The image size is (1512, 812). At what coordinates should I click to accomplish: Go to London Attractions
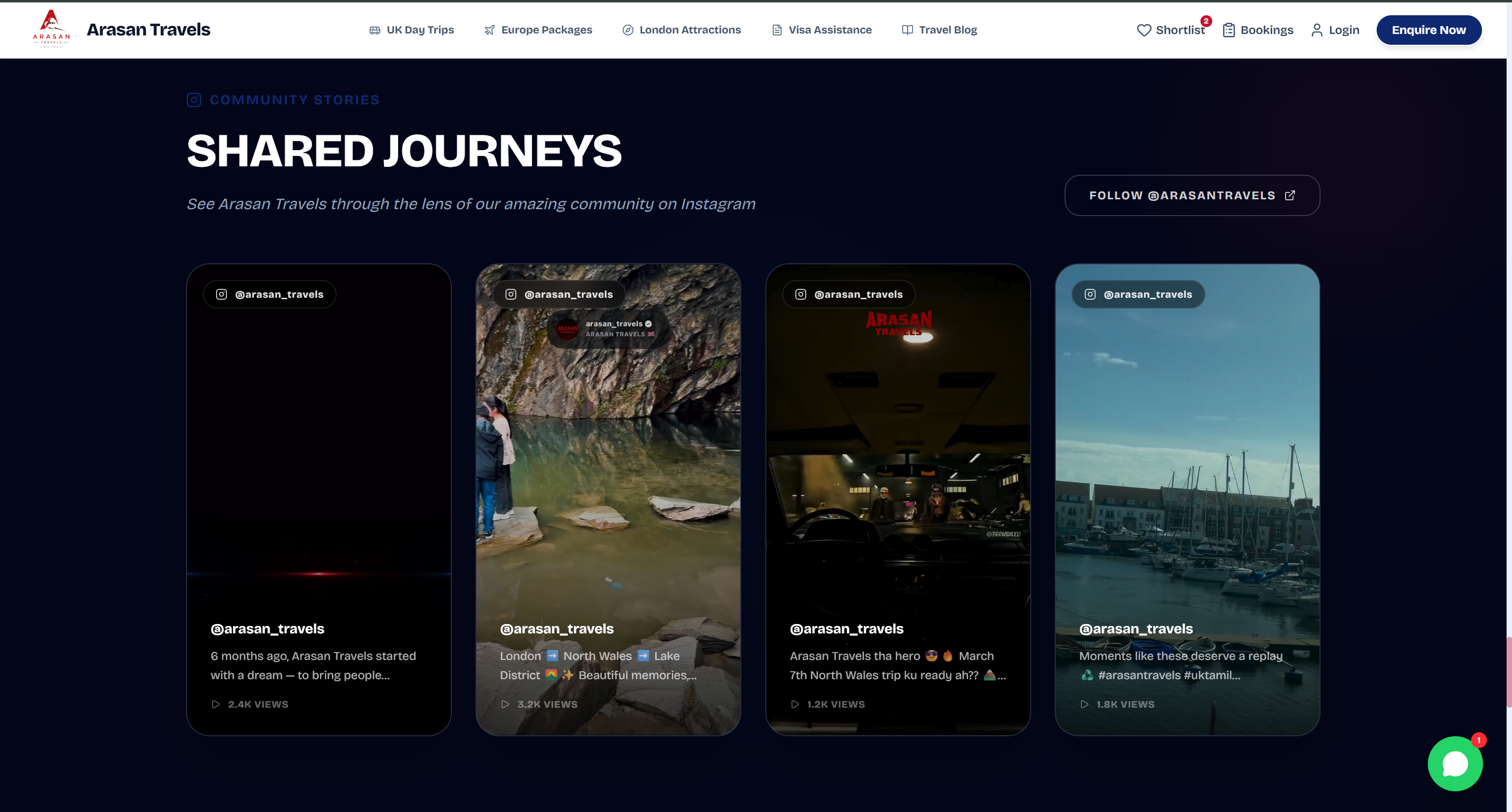click(x=682, y=30)
